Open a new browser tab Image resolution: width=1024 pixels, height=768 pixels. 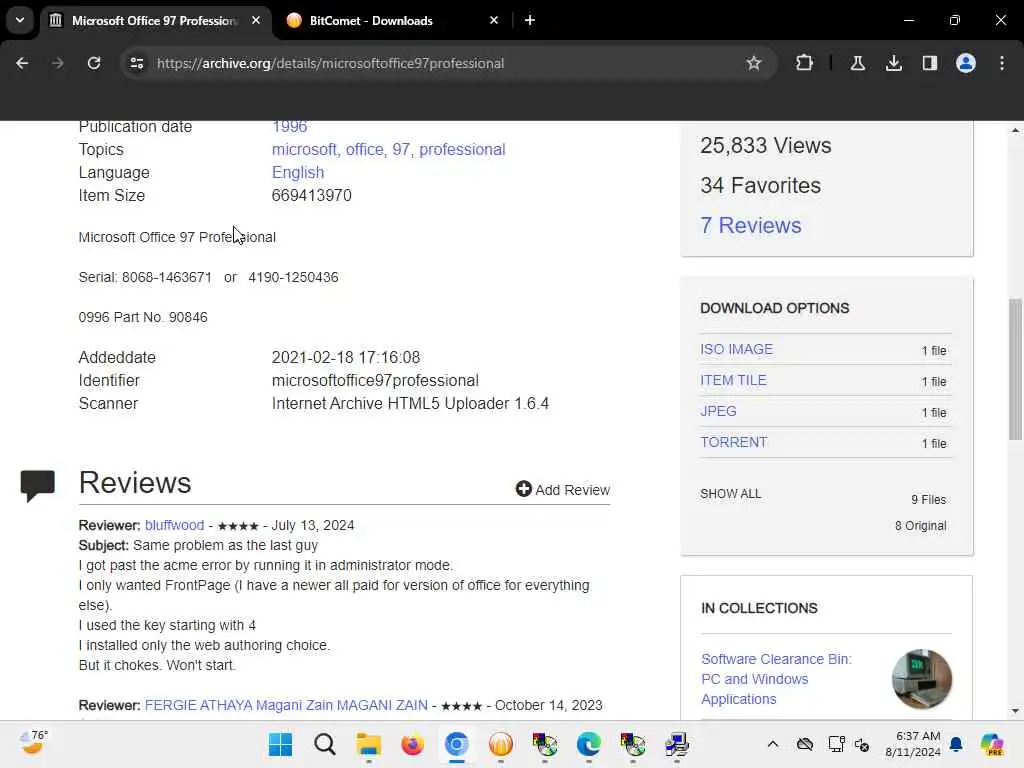click(530, 20)
